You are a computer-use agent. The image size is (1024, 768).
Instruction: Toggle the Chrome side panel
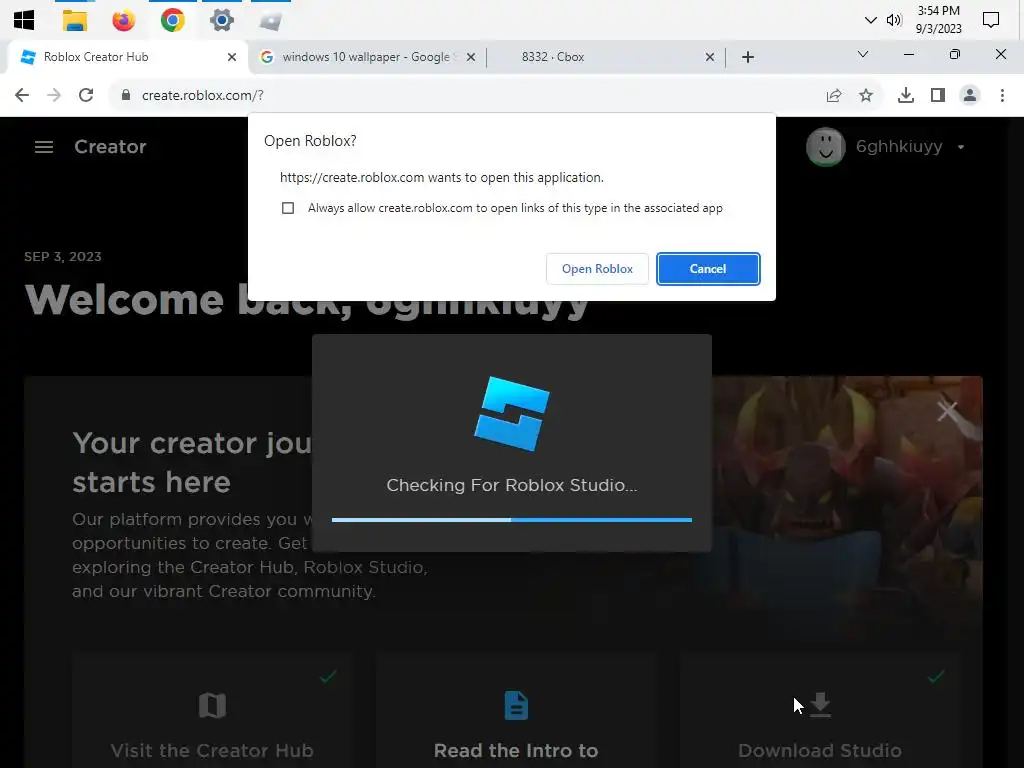click(x=938, y=95)
